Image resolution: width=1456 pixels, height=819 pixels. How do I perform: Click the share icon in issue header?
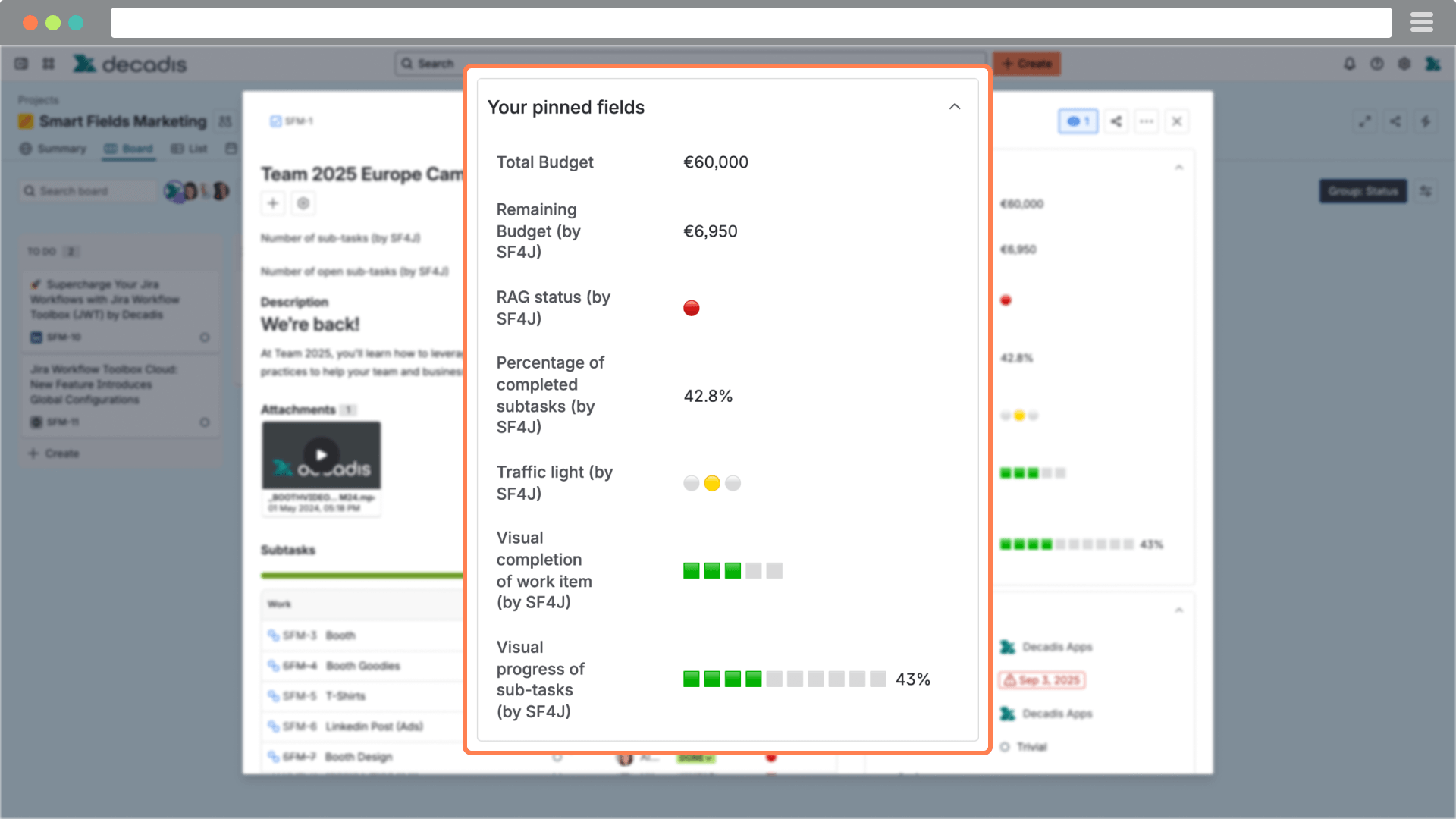1116,121
